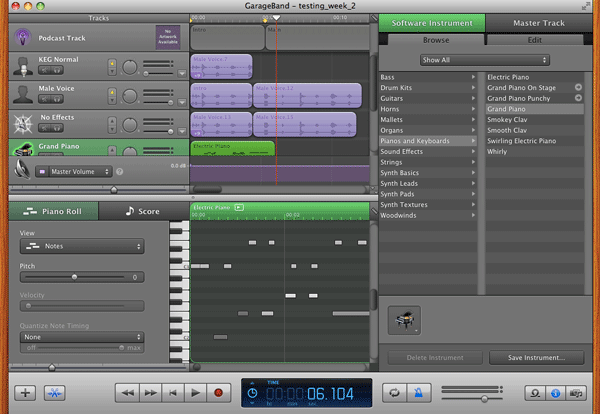This screenshot has height=414, width=600.
Task: Select Electric Piano instrument
Action: coord(535,77)
